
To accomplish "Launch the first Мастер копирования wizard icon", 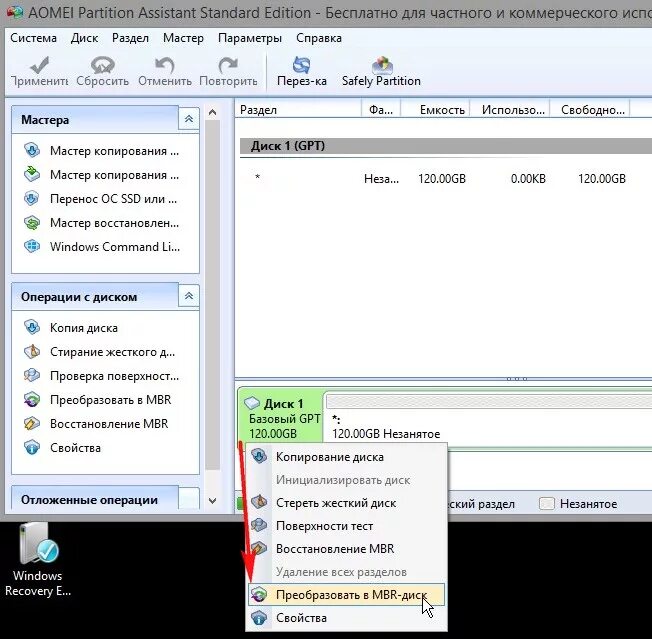I will [x=32, y=150].
